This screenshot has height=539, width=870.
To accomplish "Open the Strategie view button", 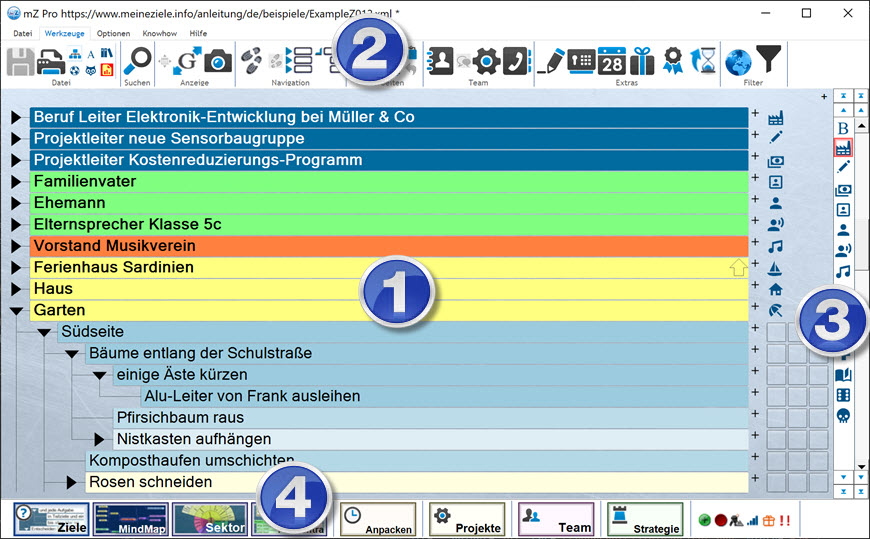I will 645,520.
